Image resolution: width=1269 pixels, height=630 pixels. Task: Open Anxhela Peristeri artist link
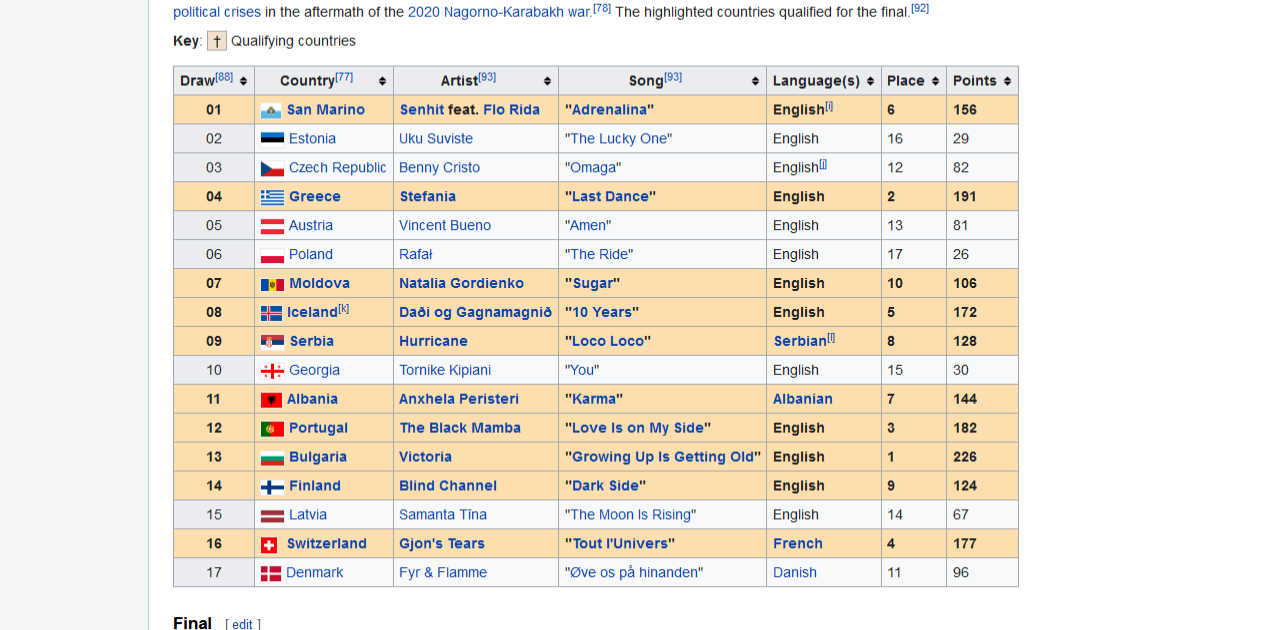[x=459, y=400]
